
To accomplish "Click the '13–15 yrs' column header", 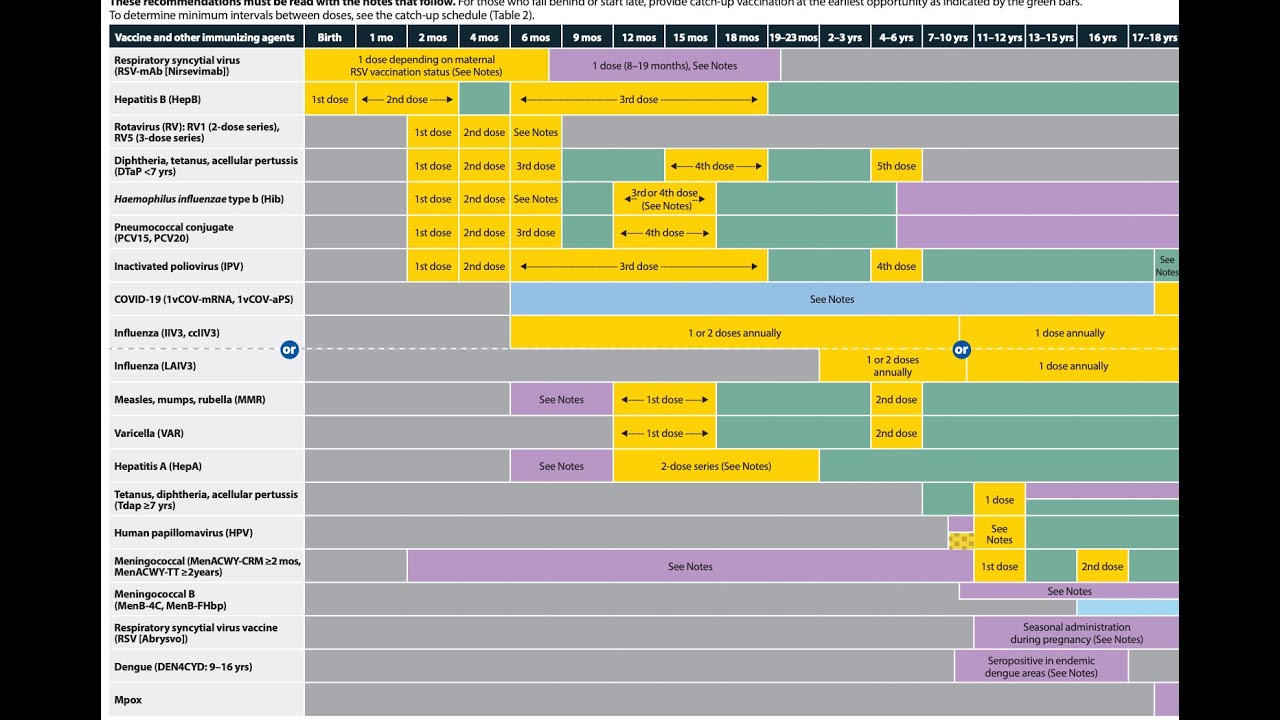I will pyautogui.click(x=1051, y=37).
